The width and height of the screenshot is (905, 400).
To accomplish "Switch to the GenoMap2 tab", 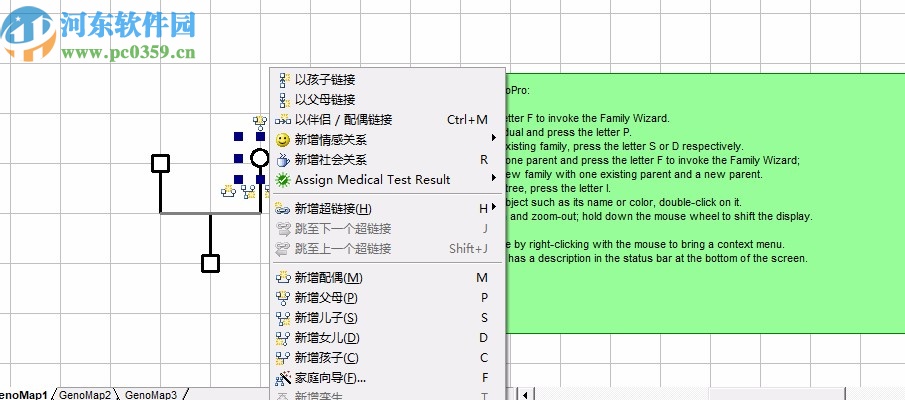I will click(x=85, y=395).
